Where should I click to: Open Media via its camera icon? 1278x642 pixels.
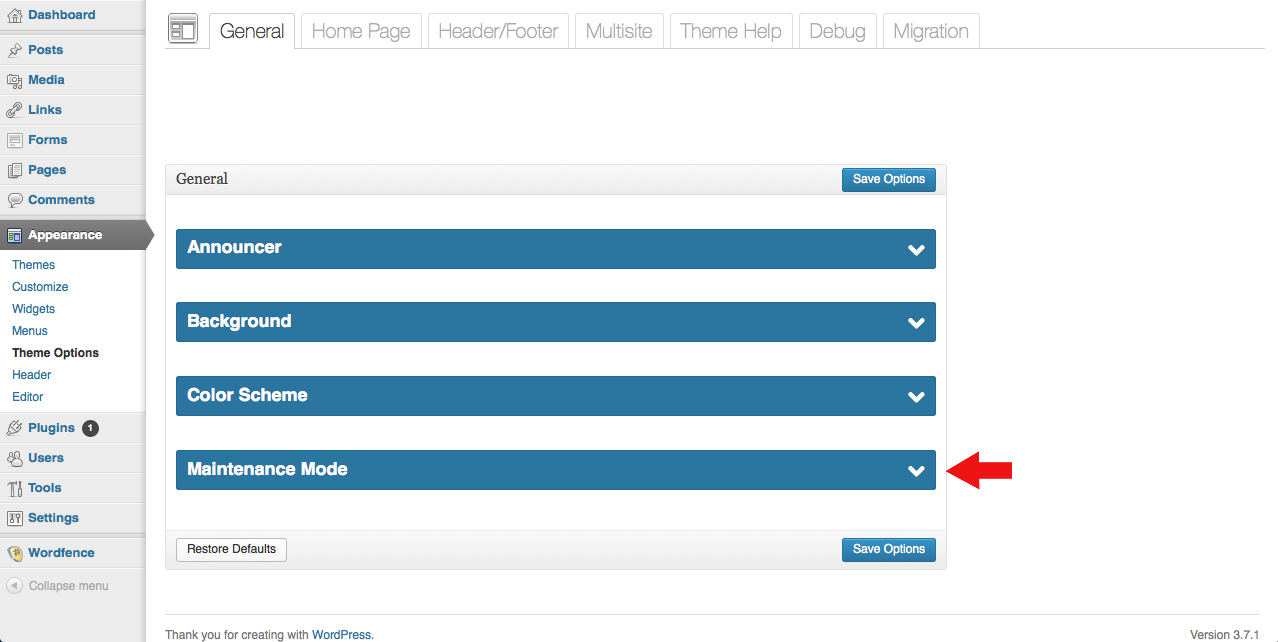[x=14, y=80]
